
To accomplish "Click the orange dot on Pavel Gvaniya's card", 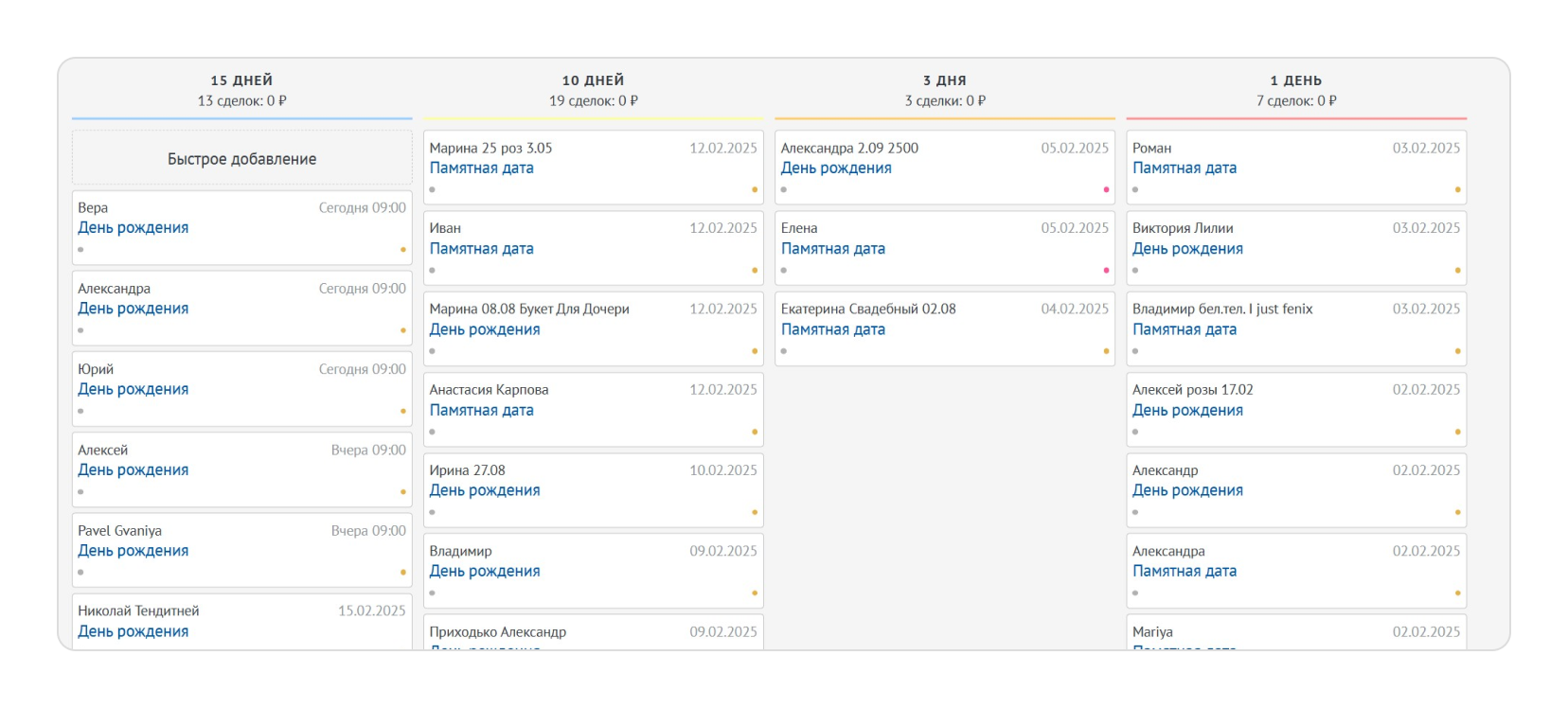I will coord(402,573).
